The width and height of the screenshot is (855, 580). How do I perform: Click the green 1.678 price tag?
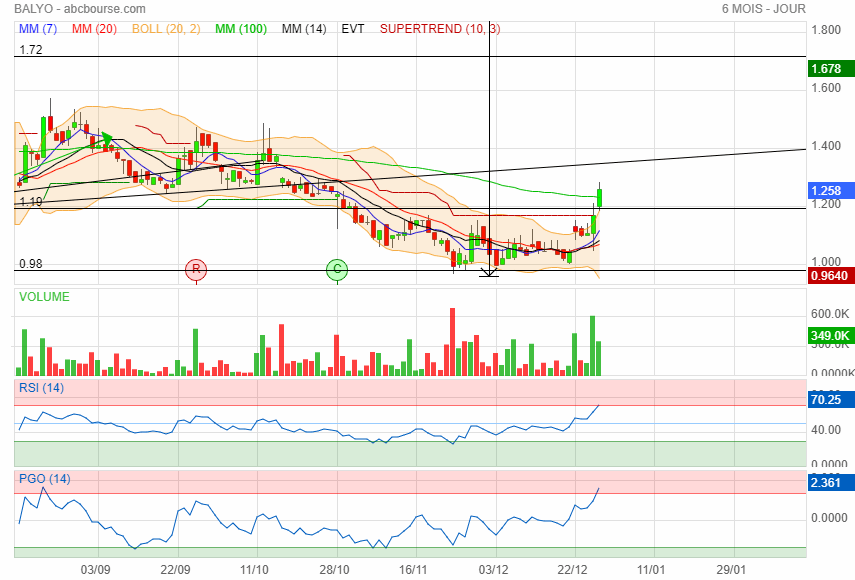pyautogui.click(x=831, y=69)
